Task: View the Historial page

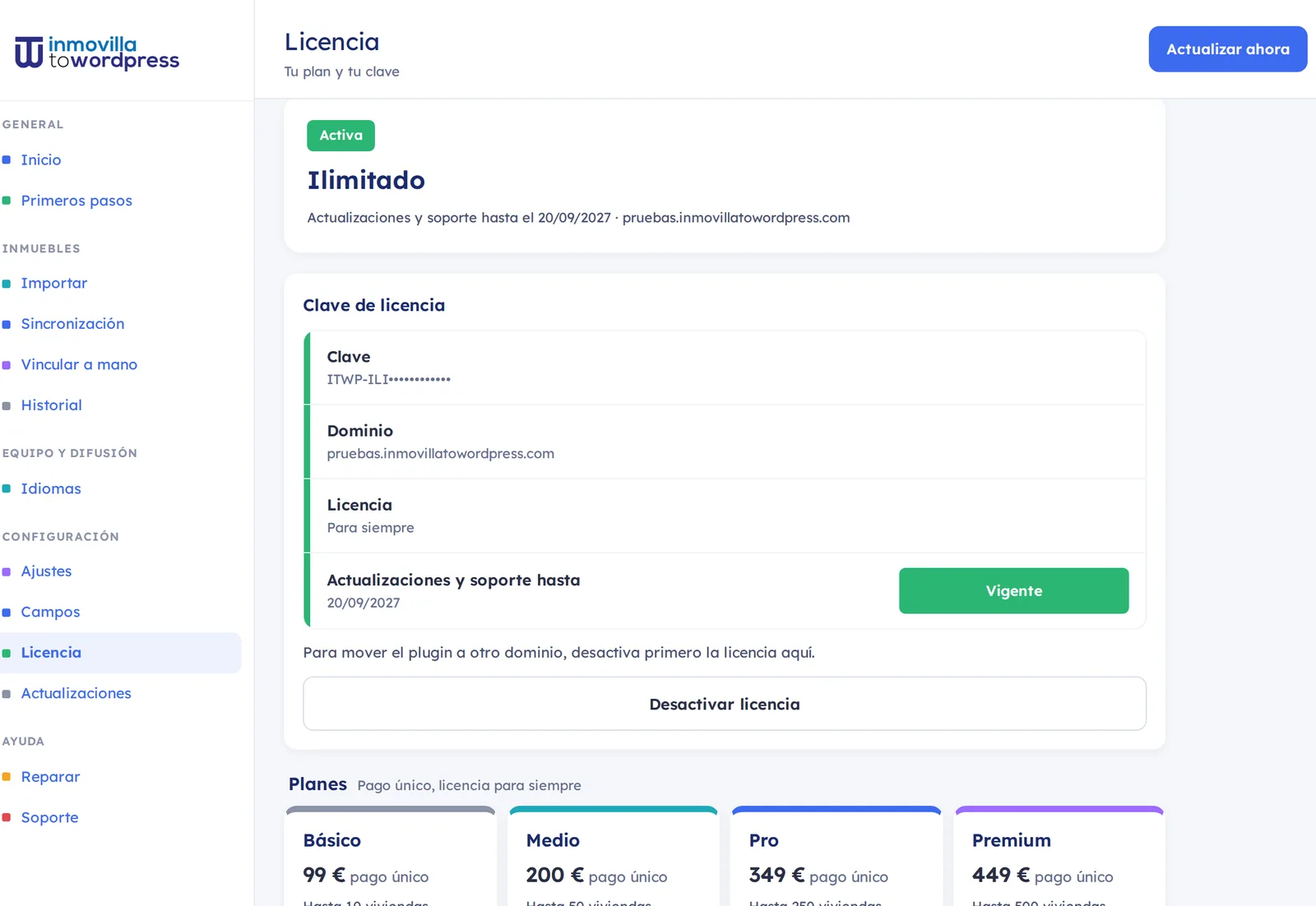Action: click(x=51, y=405)
